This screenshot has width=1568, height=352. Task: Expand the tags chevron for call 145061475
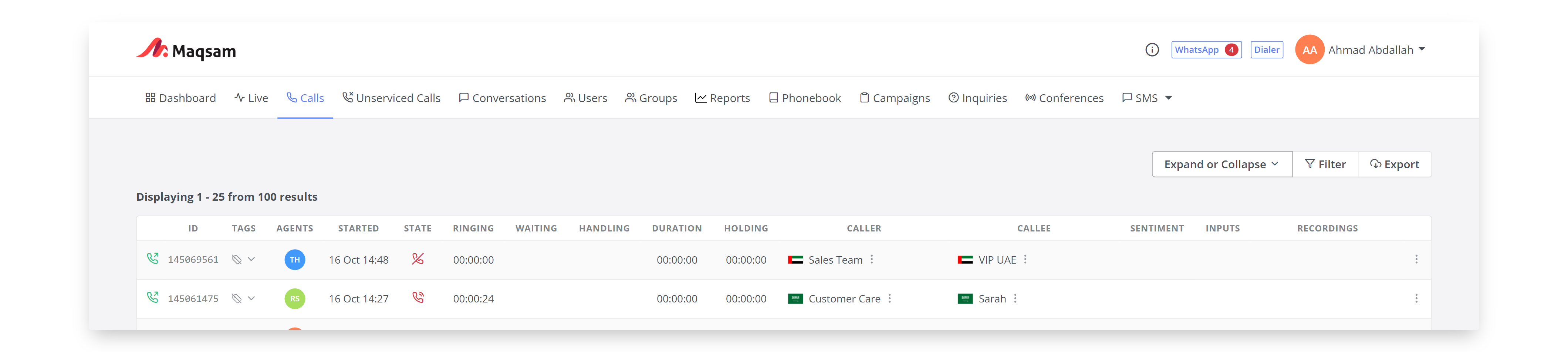[251, 298]
